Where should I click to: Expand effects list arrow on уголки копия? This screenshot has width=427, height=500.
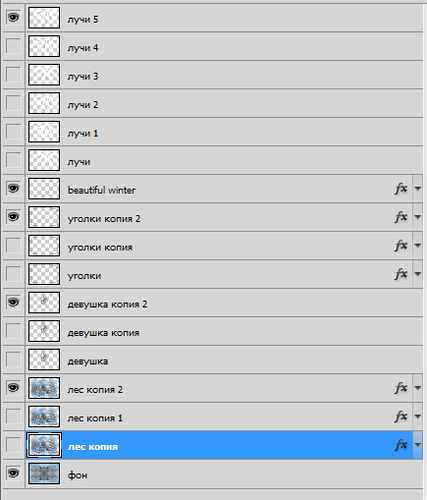(417, 246)
